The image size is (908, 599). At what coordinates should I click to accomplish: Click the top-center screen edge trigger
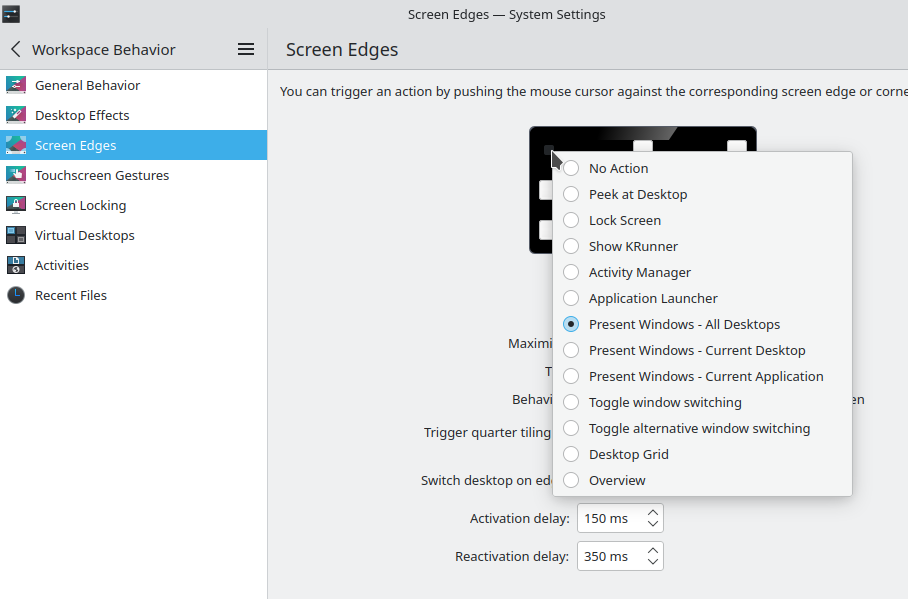point(643,146)
